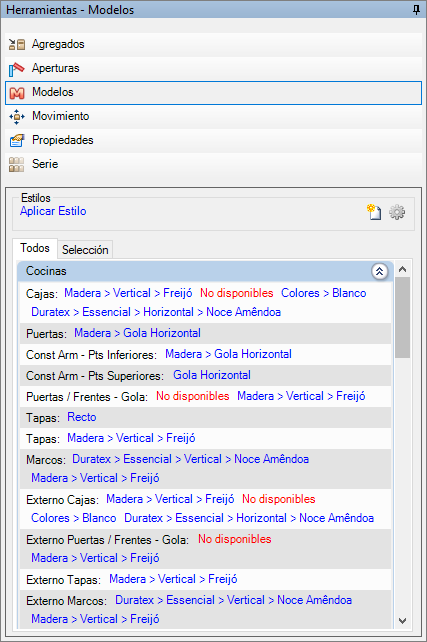Image resolution: width=427 pixels, height=642 pixels.
Task: Select Externo Cajas Colores > Blanco
Action: [x=74, y=518]
